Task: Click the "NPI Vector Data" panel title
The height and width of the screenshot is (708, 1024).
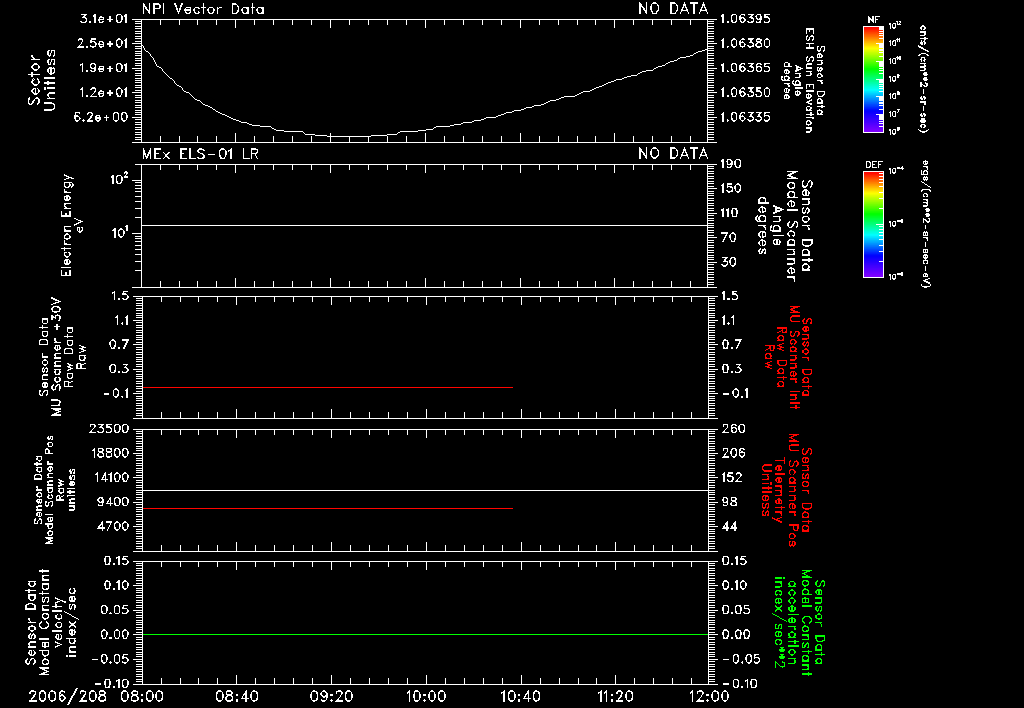Action: click(x=203, y=9)
